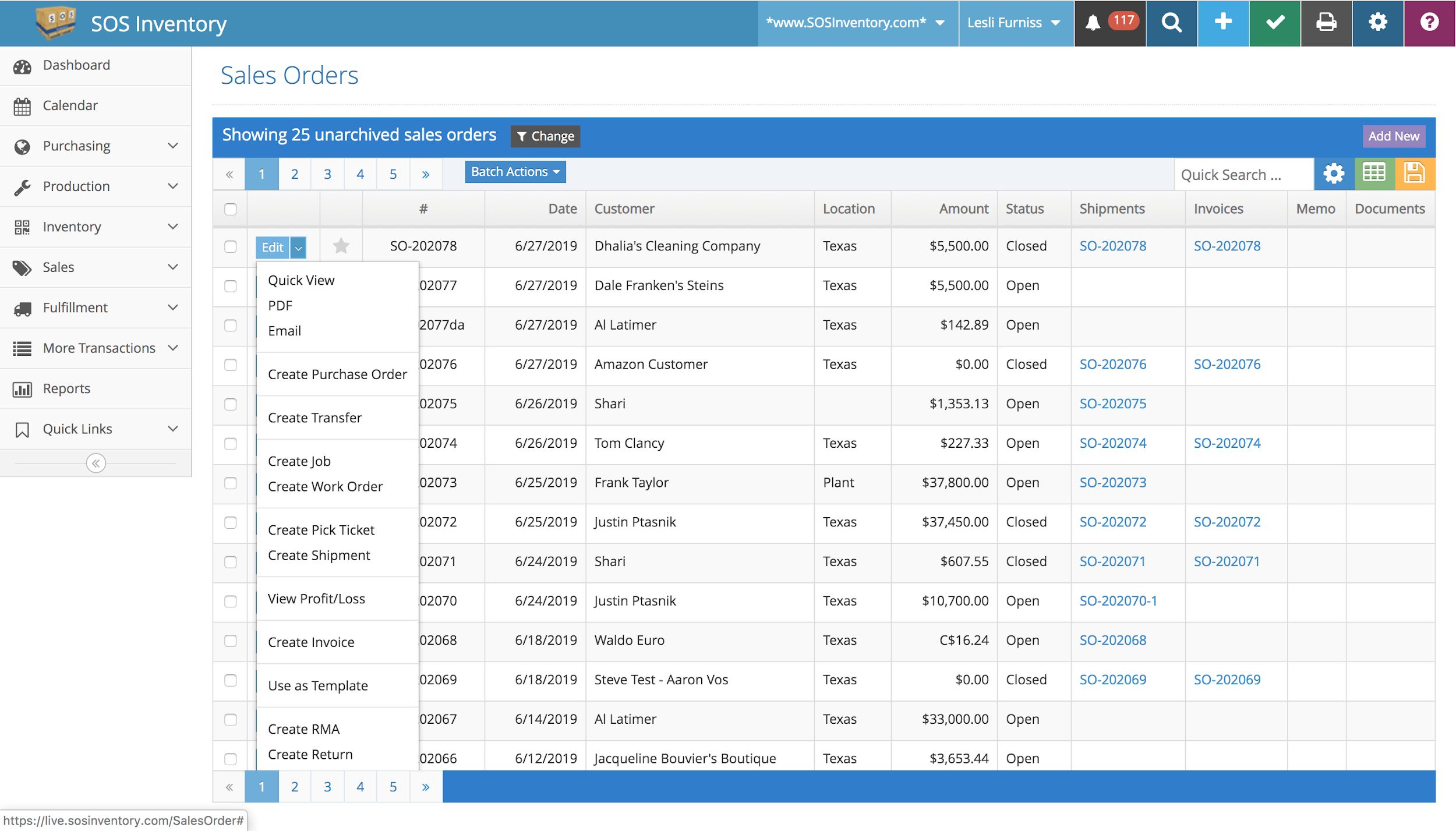Open Reports from the sidebar
The width and height of the screenshot is (1456, 831).
coord(66,388)
